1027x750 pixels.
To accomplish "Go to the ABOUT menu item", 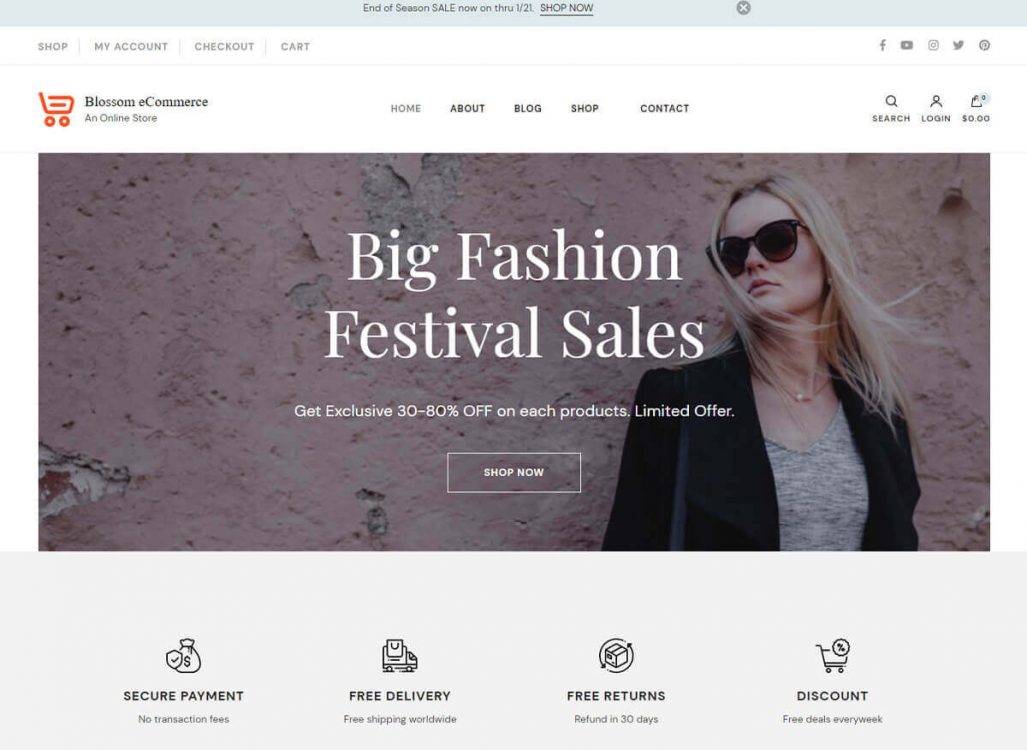I will (468, 109).
